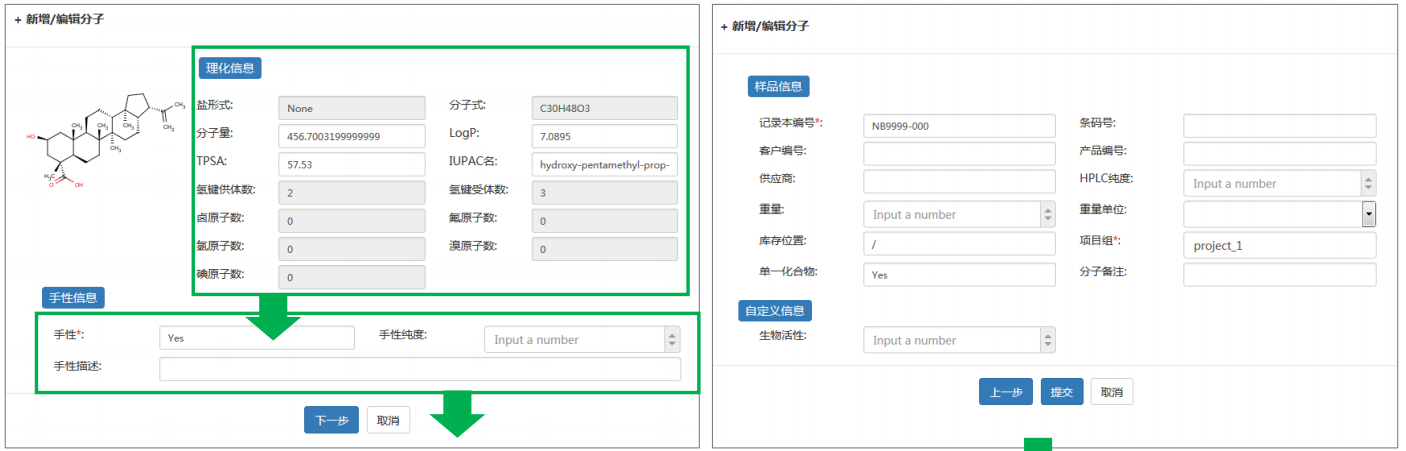The image size is (1406, 451).
Task: Click the 分子量 value field
Action: 351,136
